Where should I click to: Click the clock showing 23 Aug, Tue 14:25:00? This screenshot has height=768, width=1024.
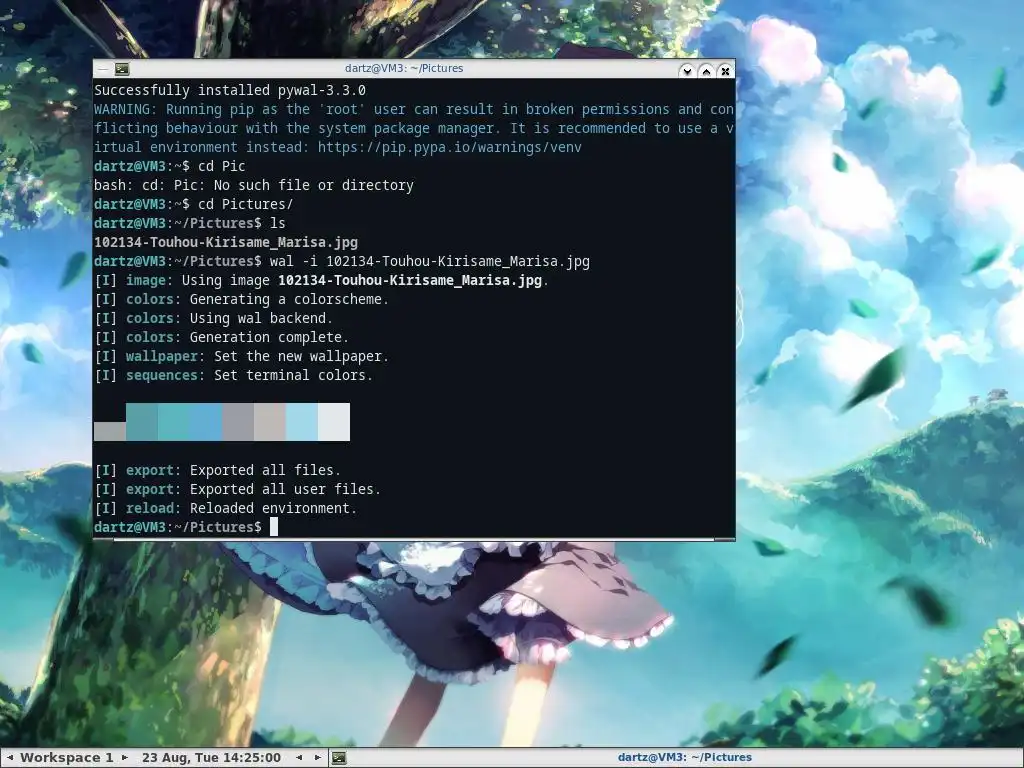click(211, 758)
